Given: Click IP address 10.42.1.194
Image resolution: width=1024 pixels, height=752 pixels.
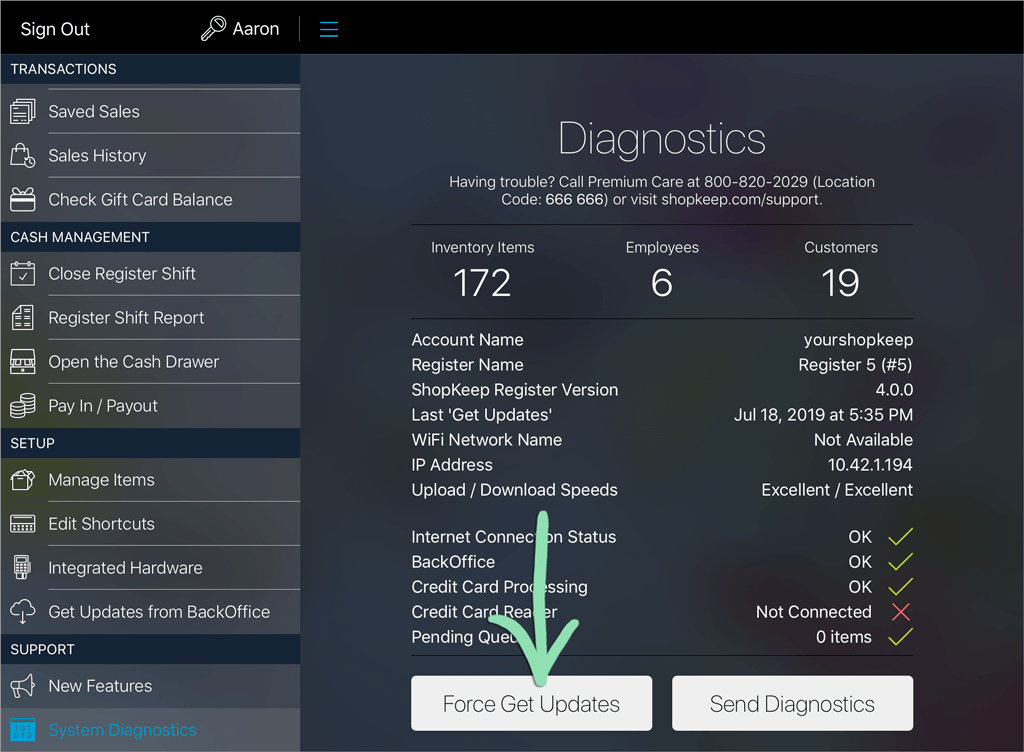Looking at the screenshot, I should click(x=870, y=465).
